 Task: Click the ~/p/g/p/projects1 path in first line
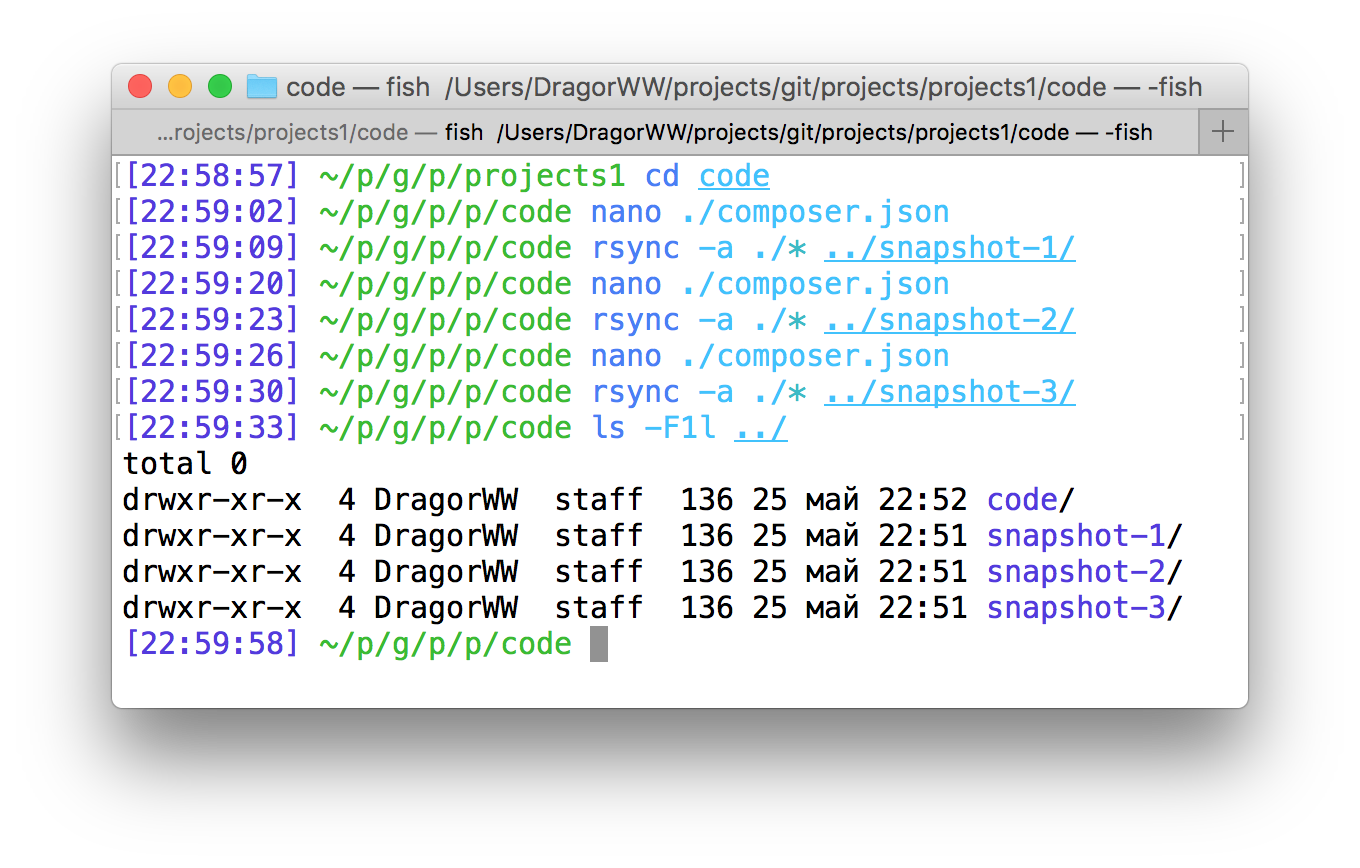tap(472, 176)
